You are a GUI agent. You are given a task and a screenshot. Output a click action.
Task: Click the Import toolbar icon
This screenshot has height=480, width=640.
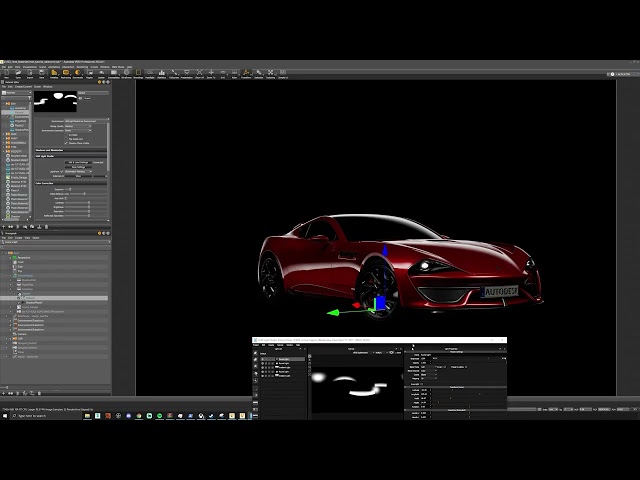(x=30, y=73)
